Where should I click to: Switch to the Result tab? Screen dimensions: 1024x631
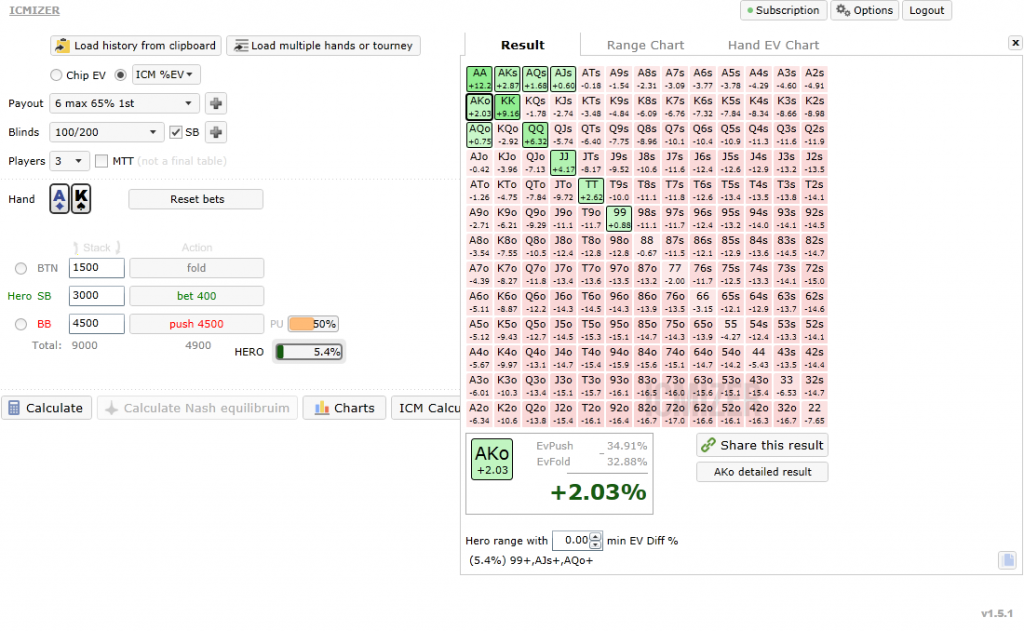click(x=522, y=45)
